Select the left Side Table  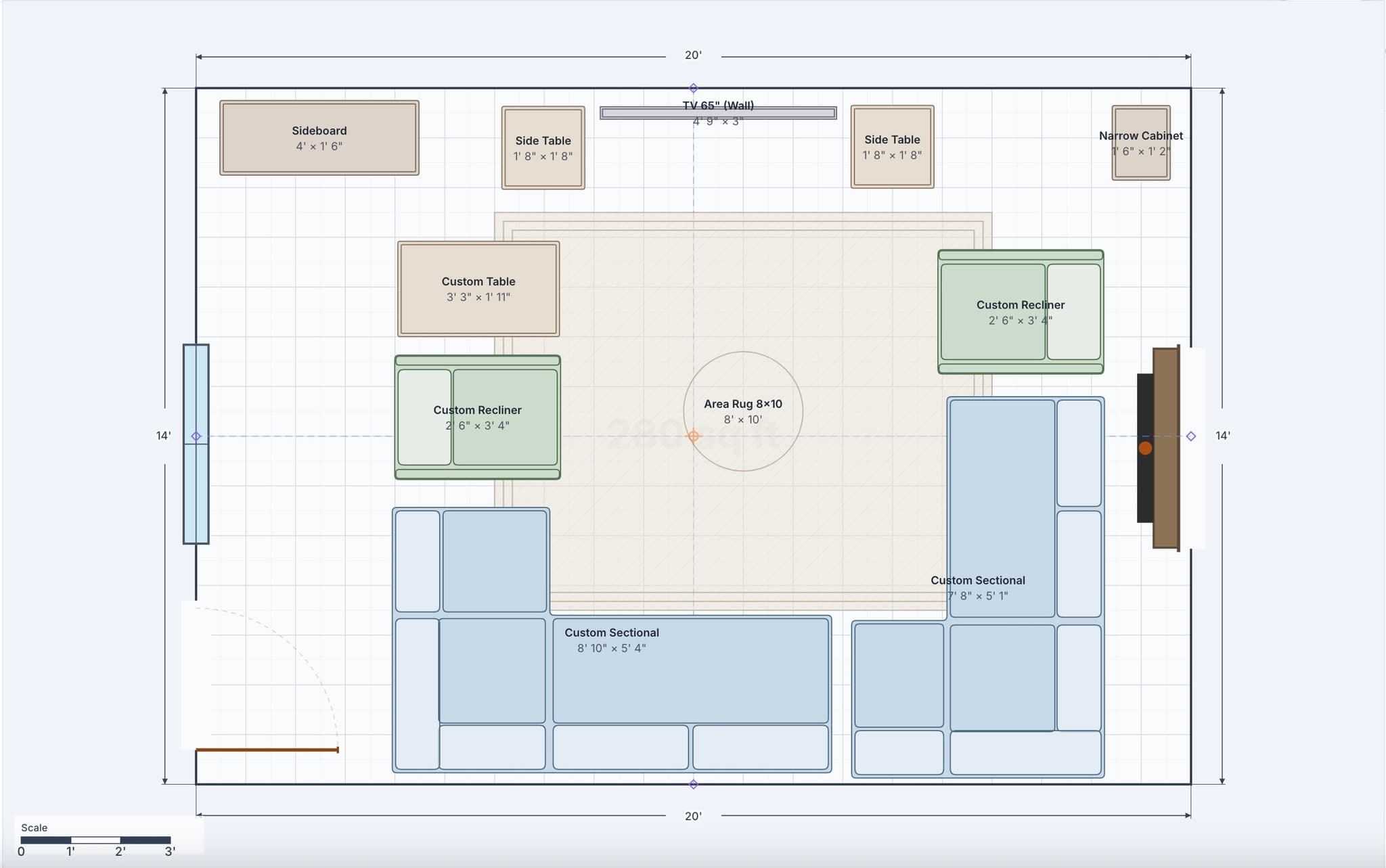coord(542,148)
